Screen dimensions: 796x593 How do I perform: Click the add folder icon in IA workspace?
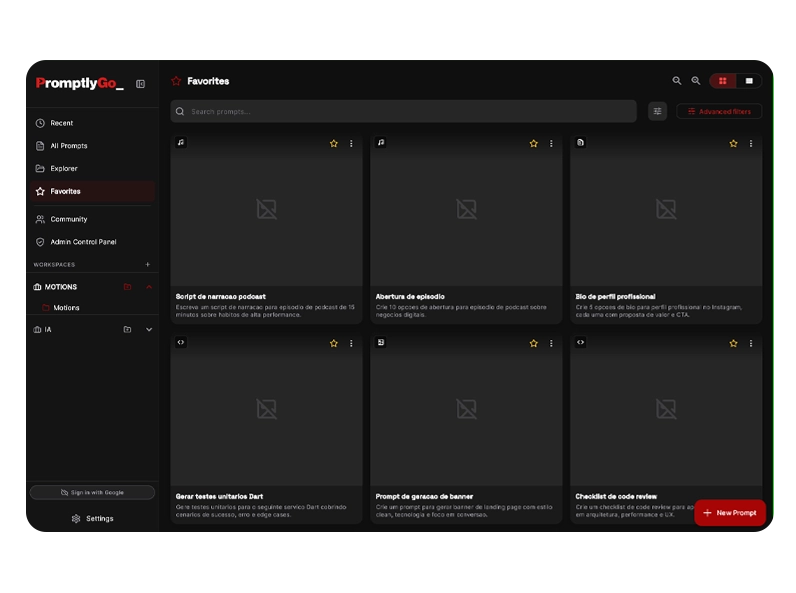[x=127, y=329]
